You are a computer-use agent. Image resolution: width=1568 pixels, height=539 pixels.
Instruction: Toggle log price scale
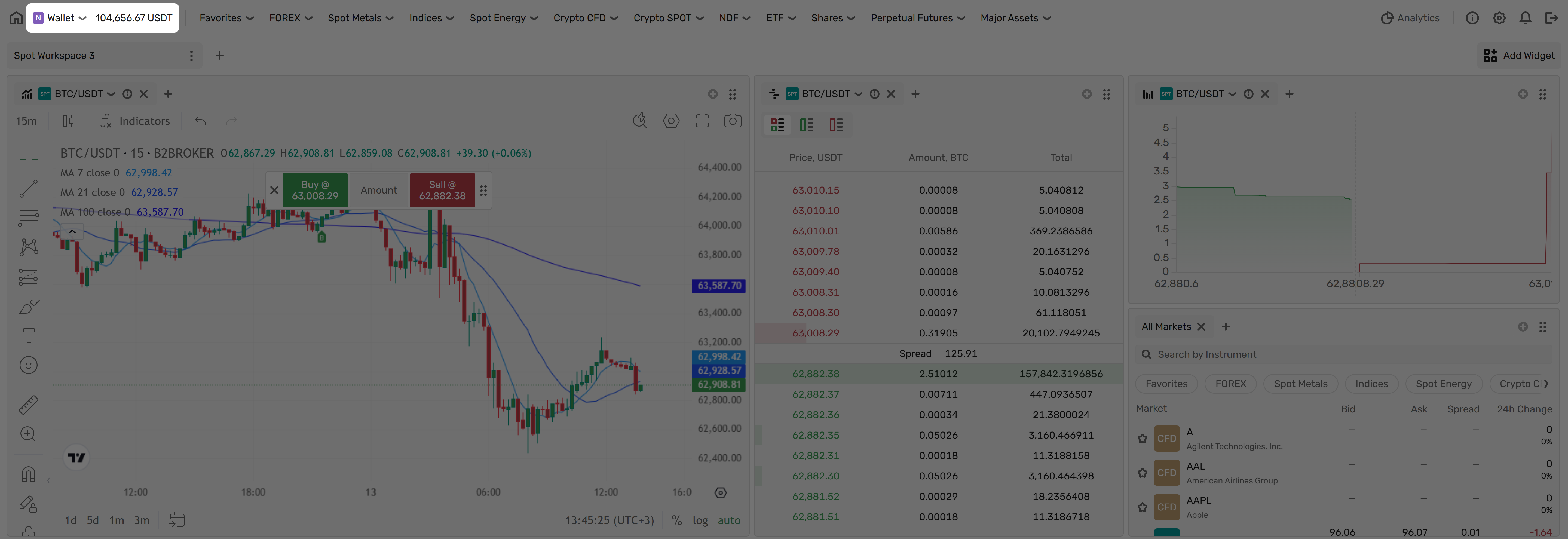pos(700,520)
